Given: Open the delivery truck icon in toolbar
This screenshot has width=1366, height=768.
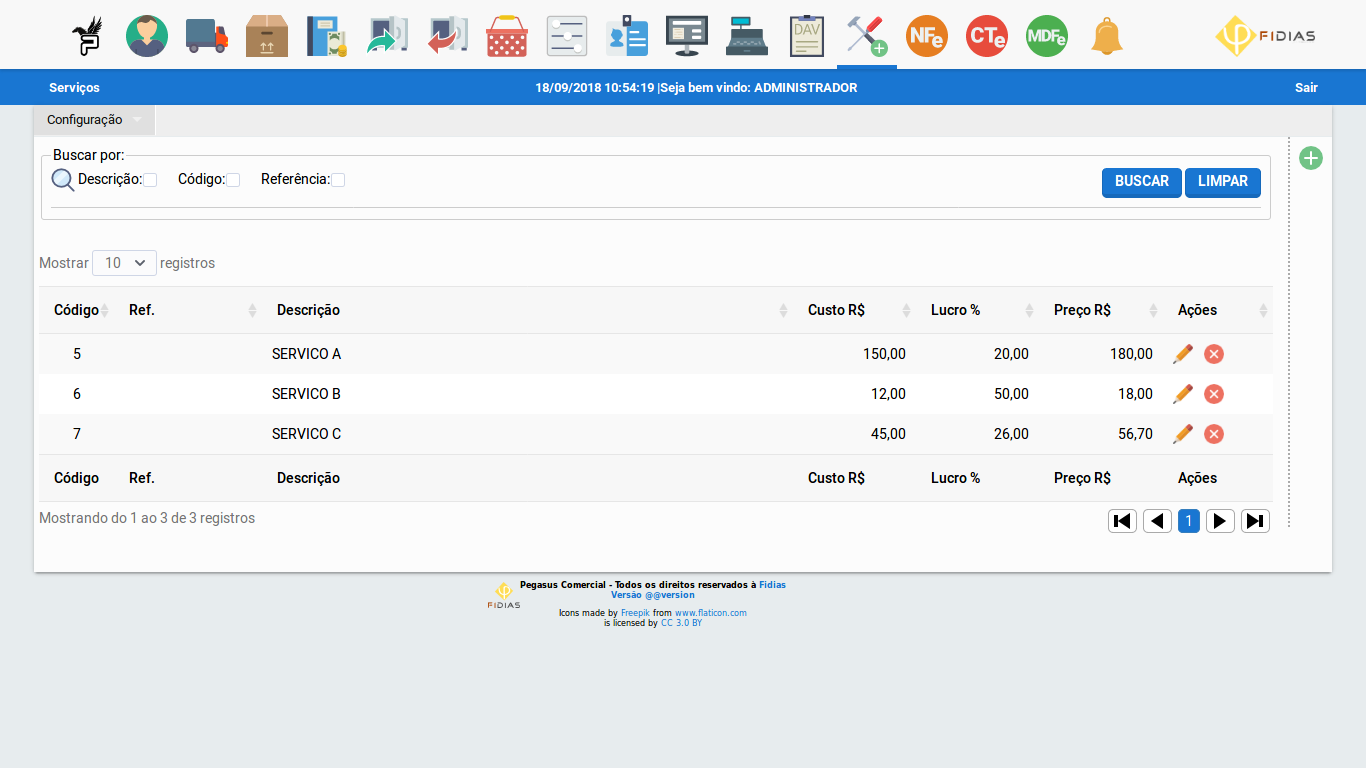Looking at the screenshot, I should [x=207, y=36].
